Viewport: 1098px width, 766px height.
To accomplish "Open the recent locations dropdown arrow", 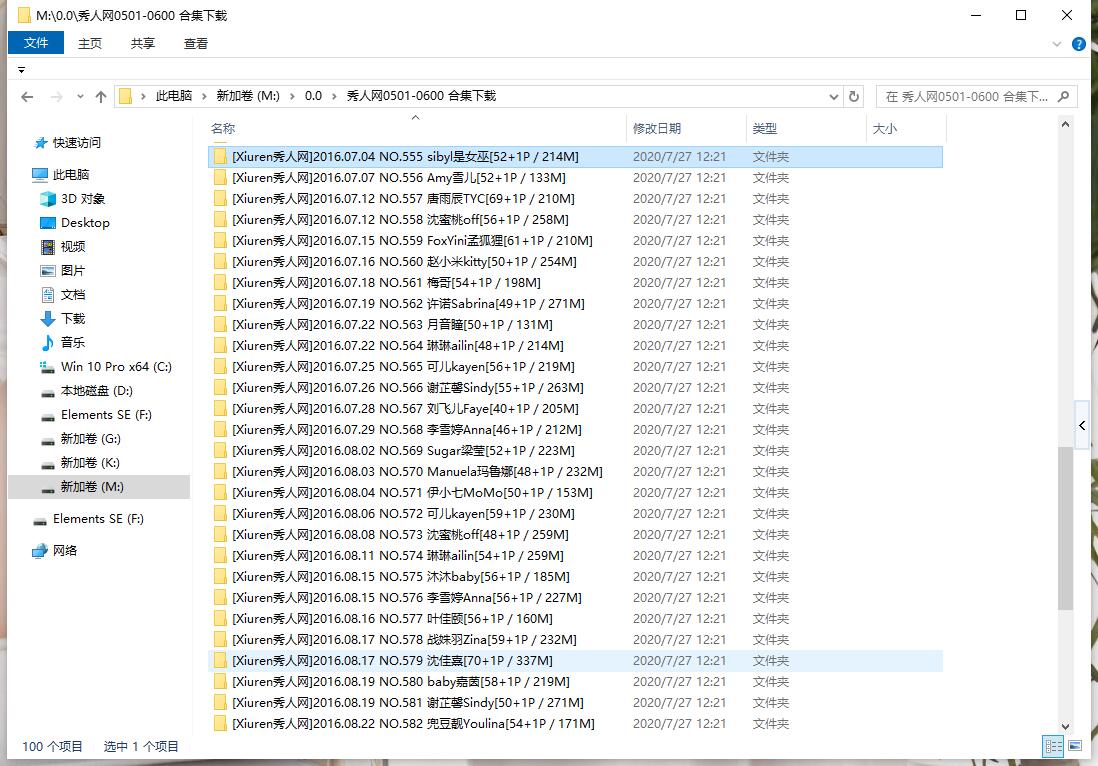I will 79,97.
